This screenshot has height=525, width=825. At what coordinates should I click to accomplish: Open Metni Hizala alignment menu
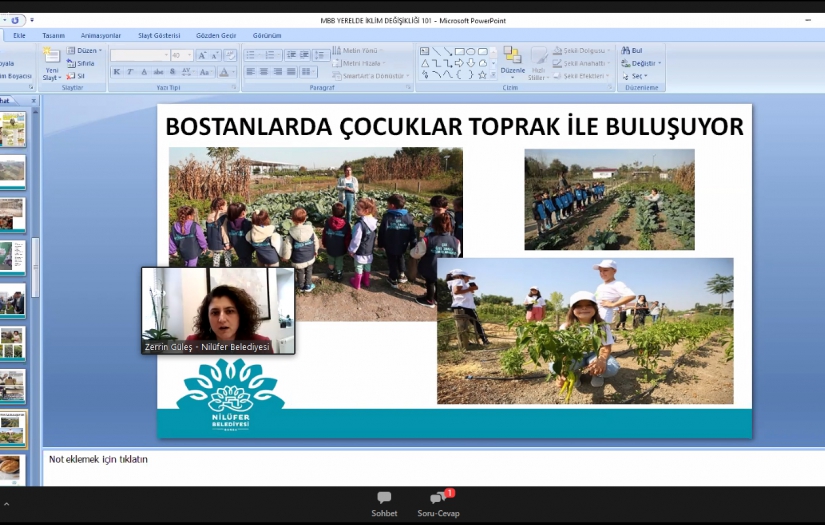pos(359,63)
